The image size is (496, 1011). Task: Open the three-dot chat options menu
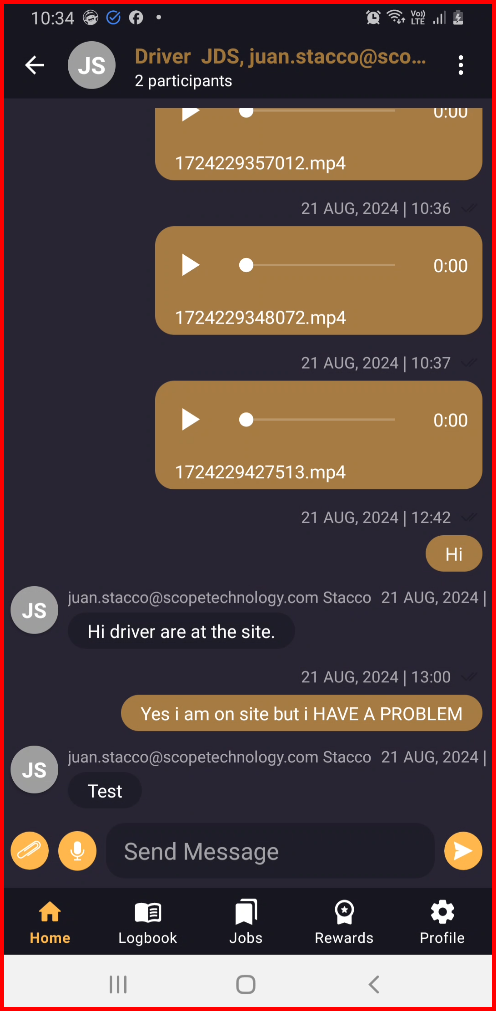[x=461, y=65]
